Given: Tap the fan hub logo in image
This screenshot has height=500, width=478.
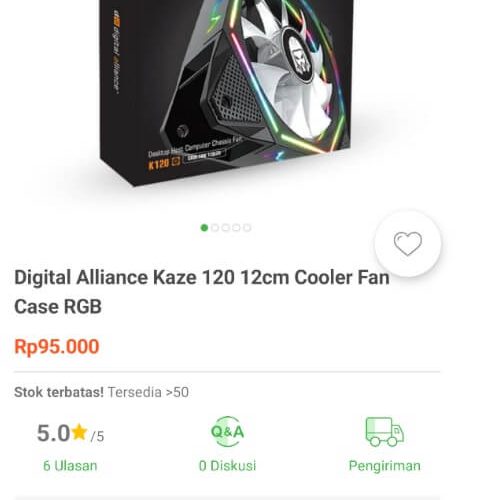Looking at the screenshot, I should (300, 54).
